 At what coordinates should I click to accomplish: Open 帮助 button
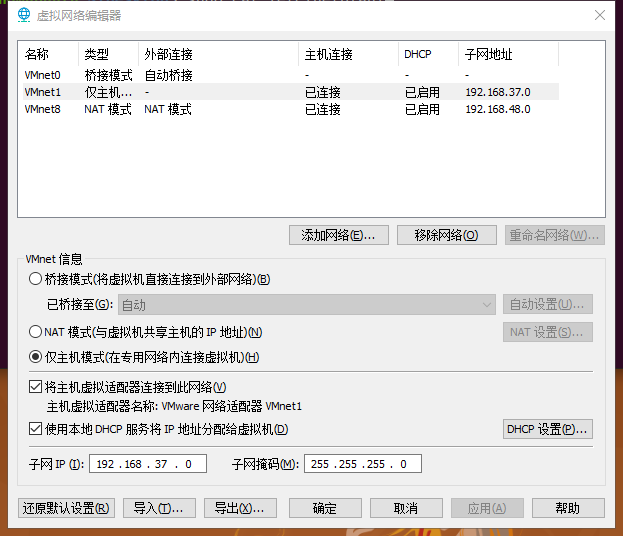pyautogui.click(x=569, y=508)
